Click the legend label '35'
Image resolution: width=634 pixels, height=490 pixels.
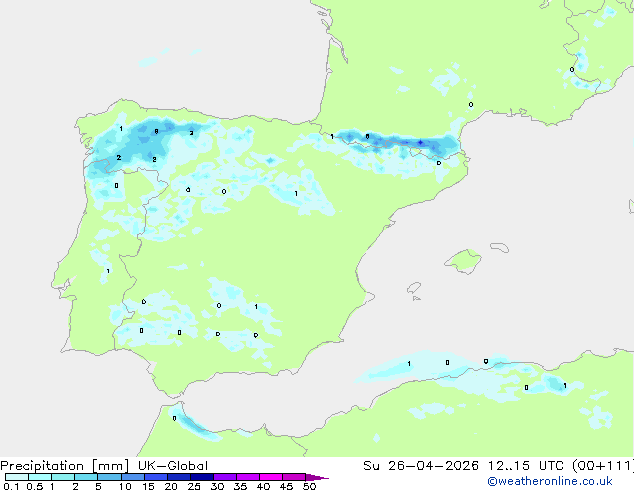[x=240, y=486]
